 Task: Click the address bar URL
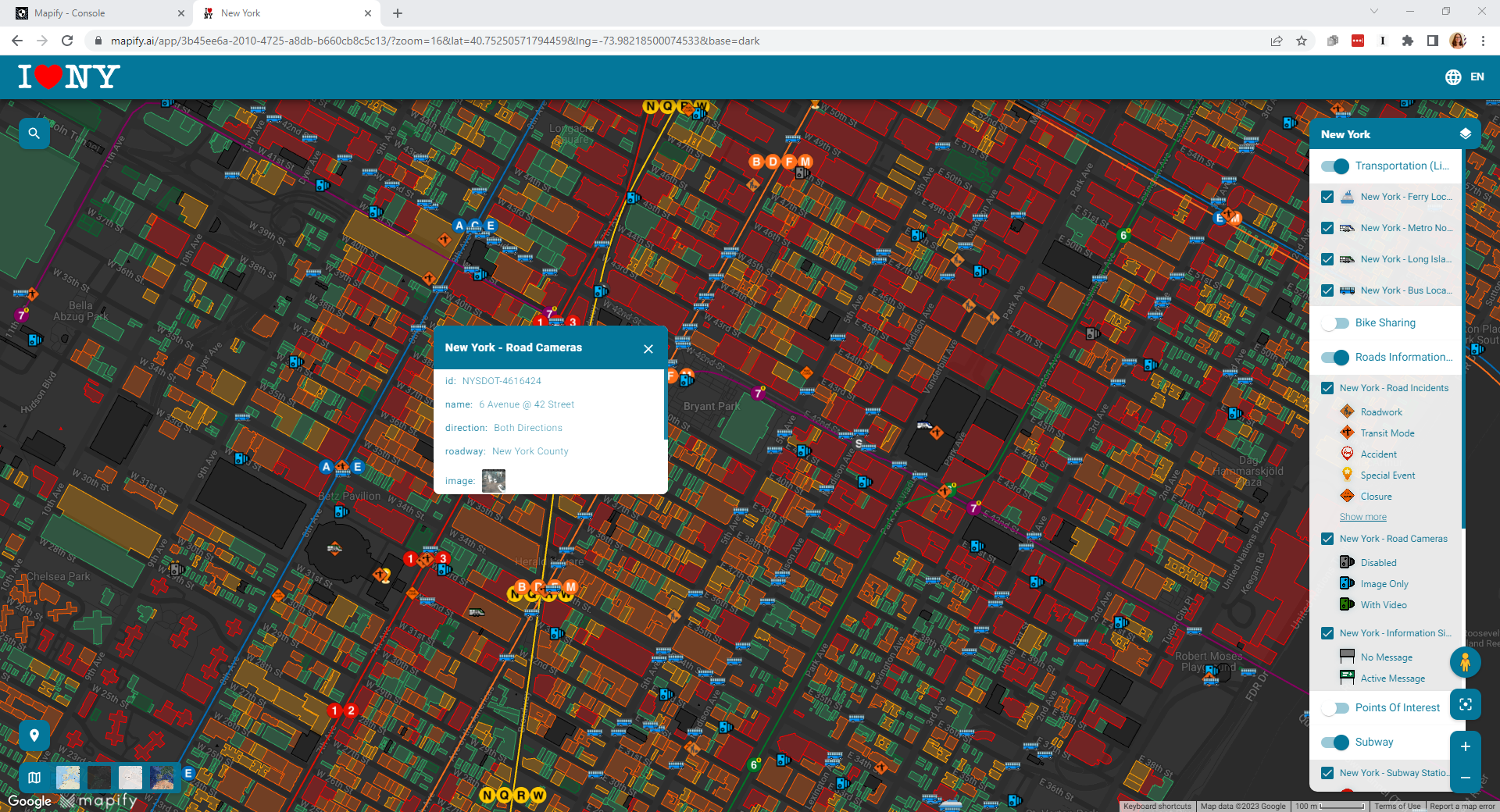[435, 41]
